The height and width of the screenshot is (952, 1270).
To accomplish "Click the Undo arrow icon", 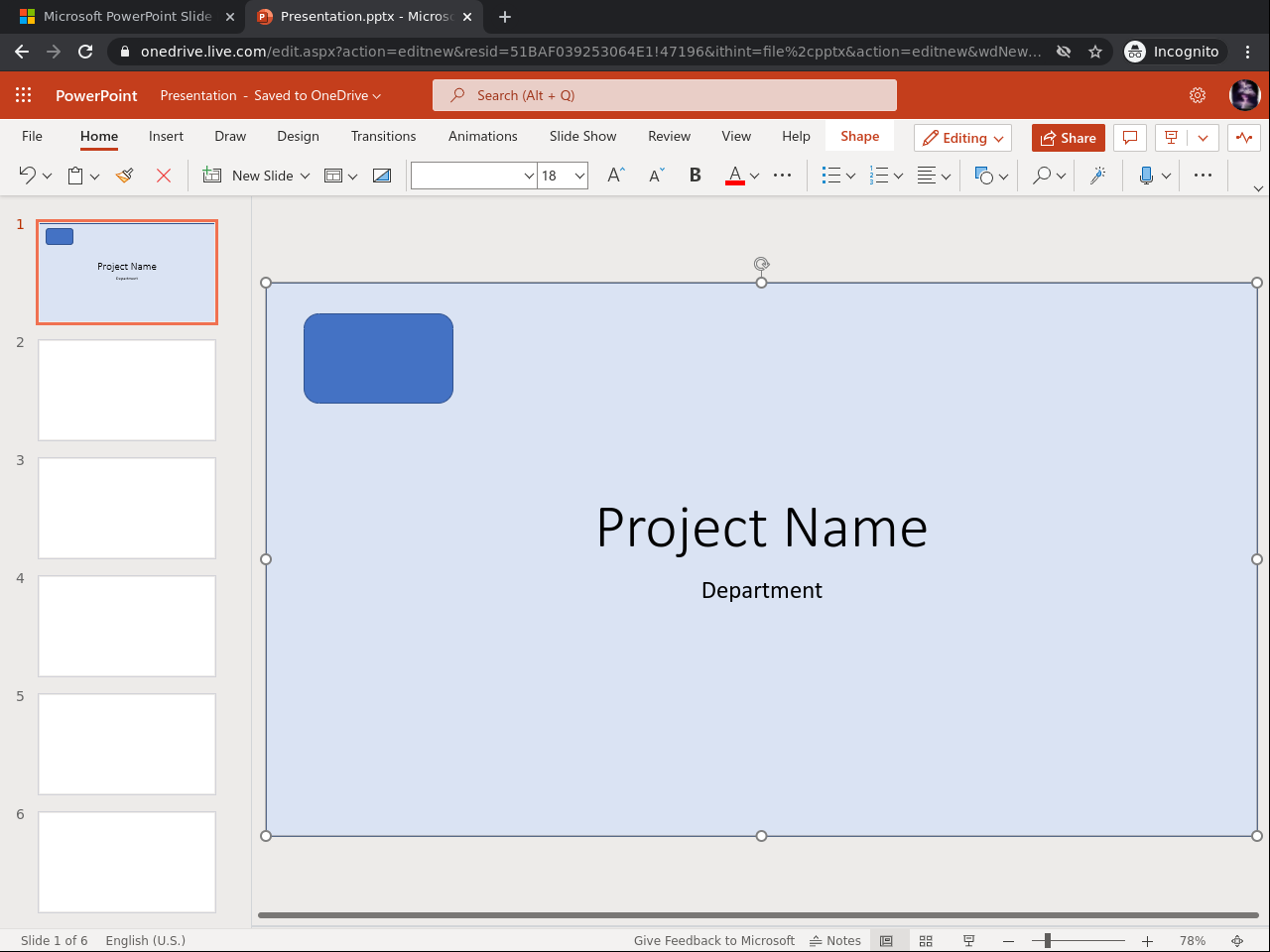I will click(27, 176).
